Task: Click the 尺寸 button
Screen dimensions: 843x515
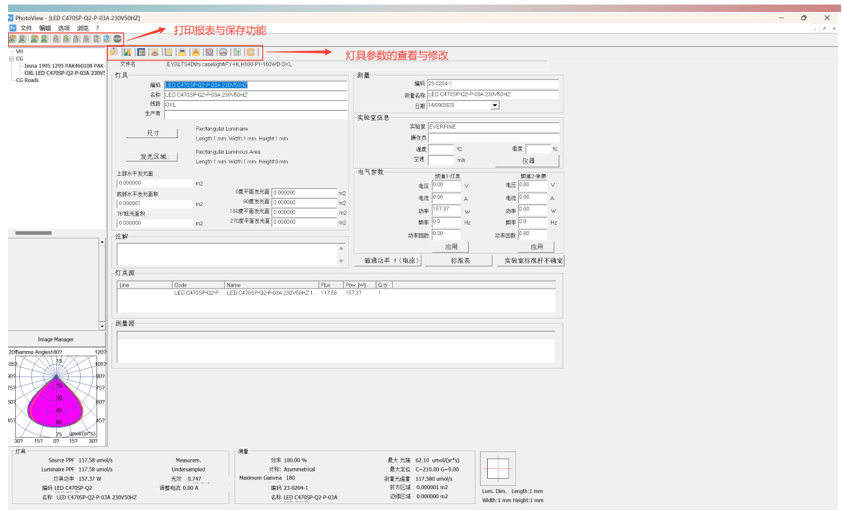Action: pos(152,133)
